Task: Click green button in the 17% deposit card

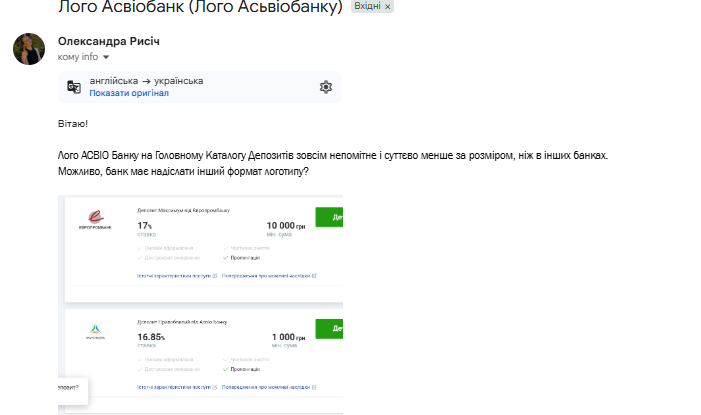Action: tap(329, 217)
